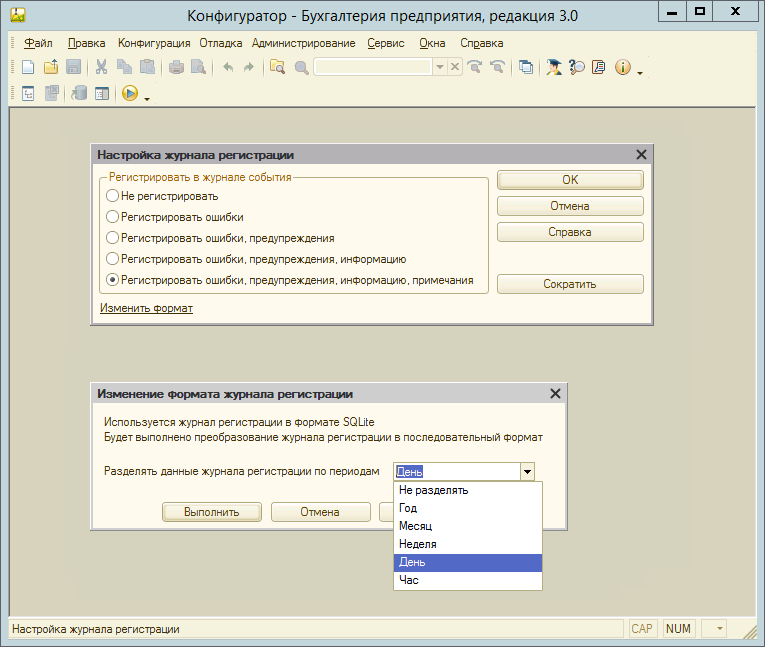The height and width of the screenshot is (647, 765).
Task: Open the Syntax Assistant graduate icon
Action: [x=554, y=67]
